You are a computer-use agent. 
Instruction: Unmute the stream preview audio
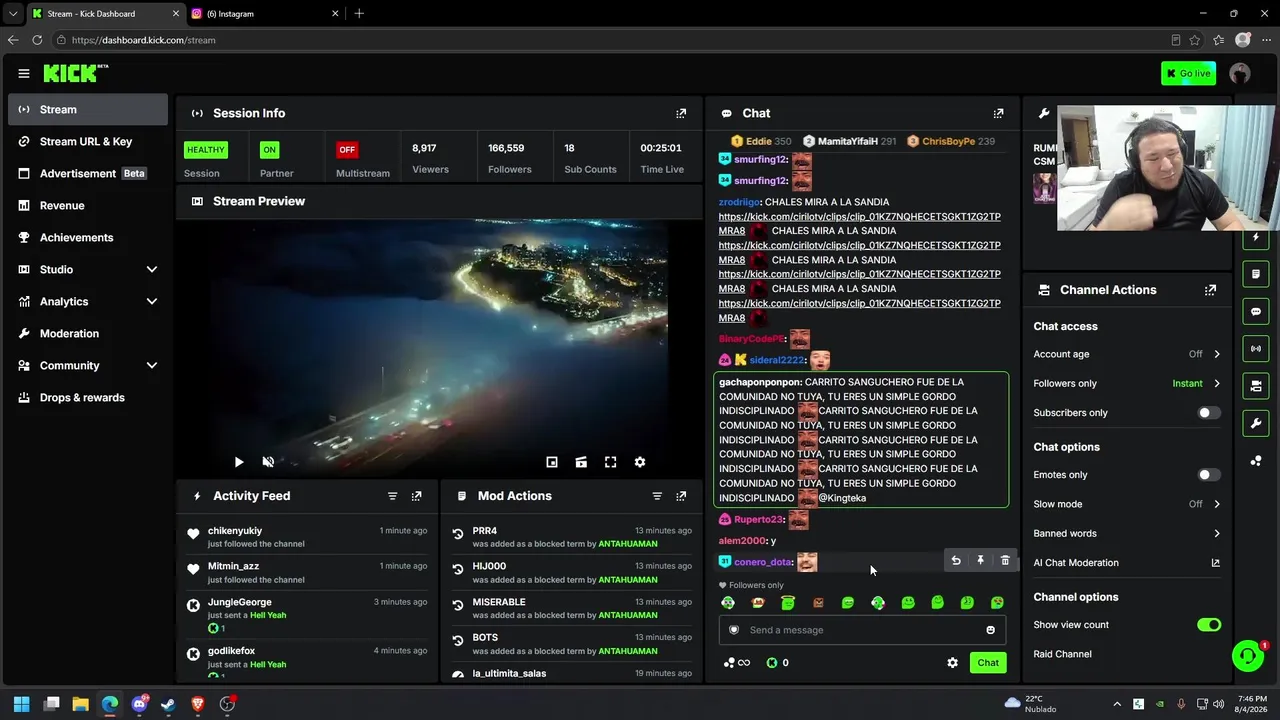click(x=268, y=462)
